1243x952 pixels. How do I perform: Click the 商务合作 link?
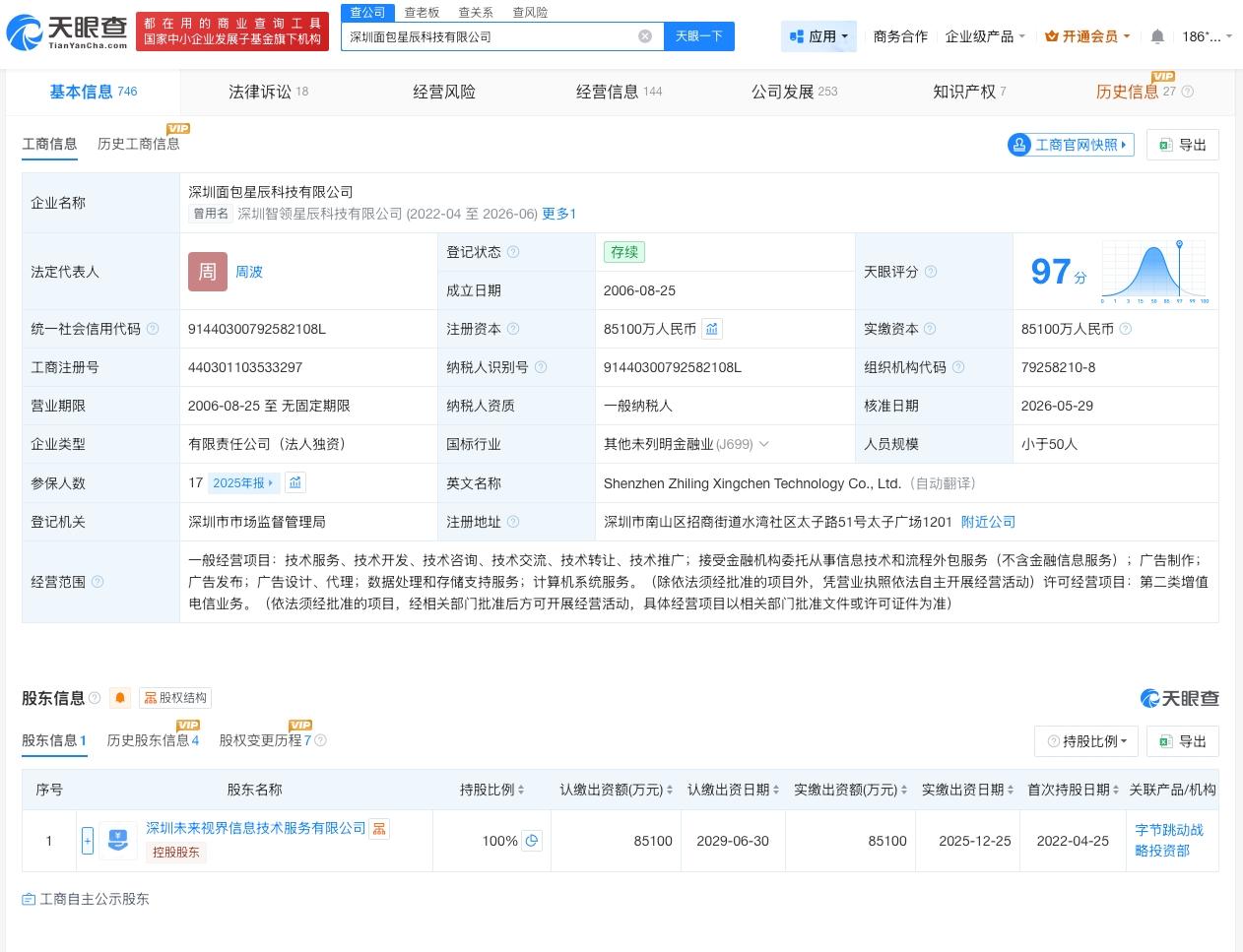point(900,36)
